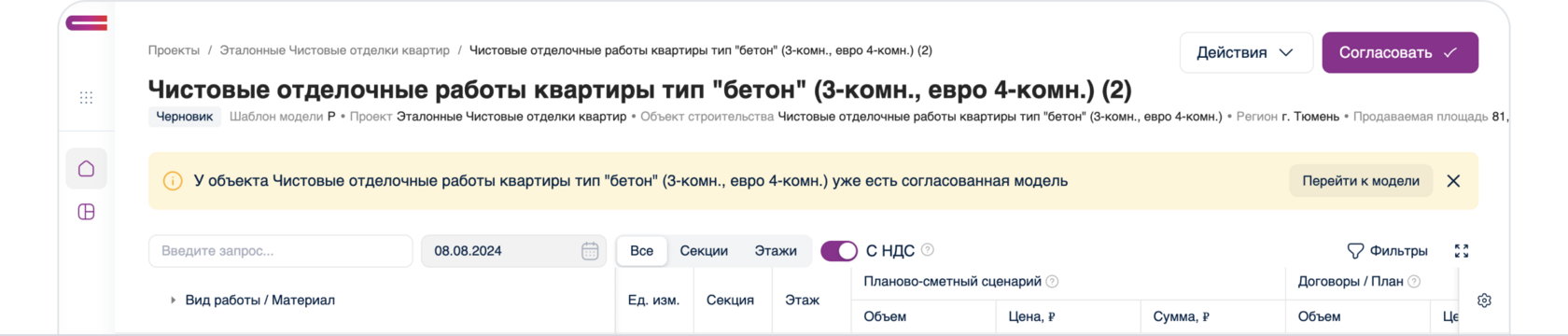1568x336 pixels.
Task: Open the Действия dropdown
Action: pos(1246,52)
